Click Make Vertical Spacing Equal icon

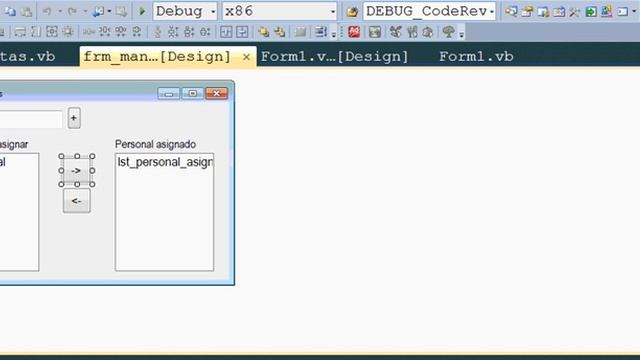pyautogui.click(x=157, y=32)
